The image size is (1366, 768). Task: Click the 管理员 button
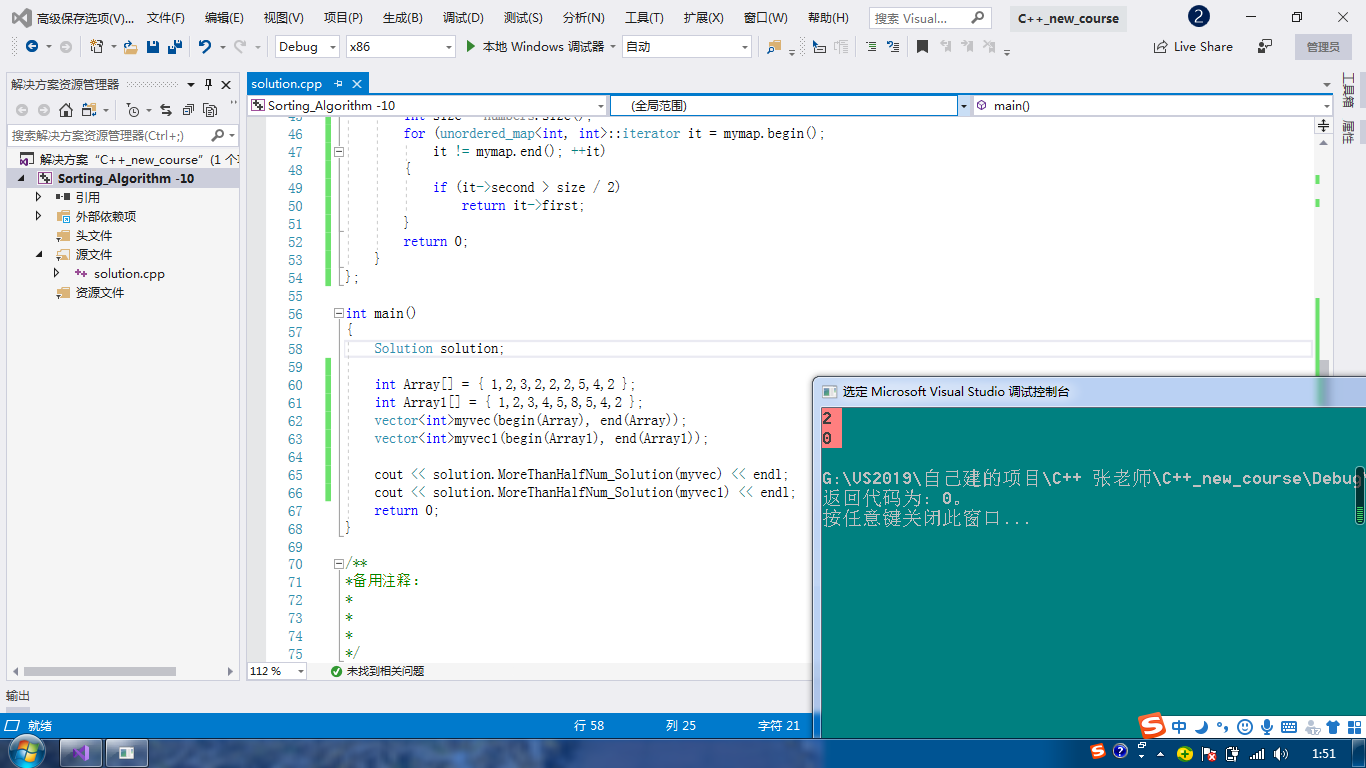(1323, 47)
